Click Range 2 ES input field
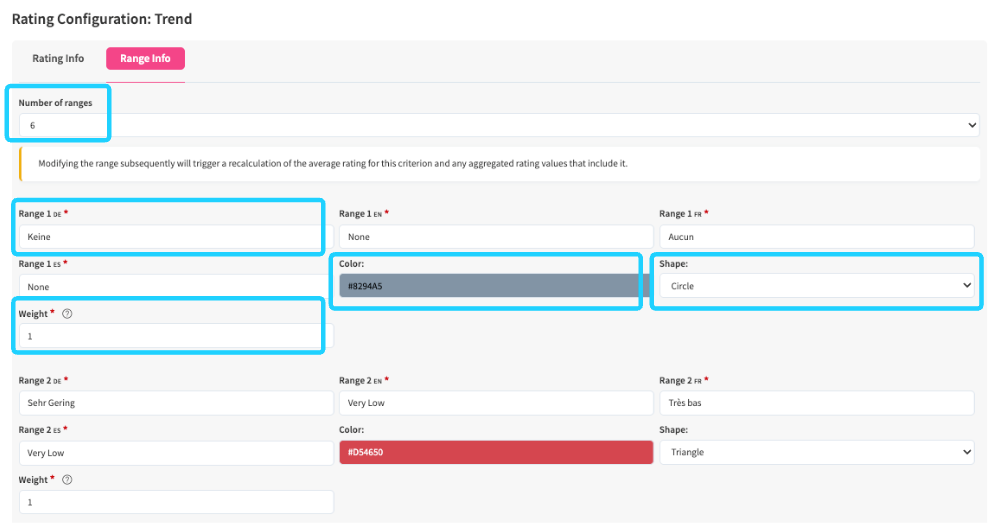 point(175,453)
